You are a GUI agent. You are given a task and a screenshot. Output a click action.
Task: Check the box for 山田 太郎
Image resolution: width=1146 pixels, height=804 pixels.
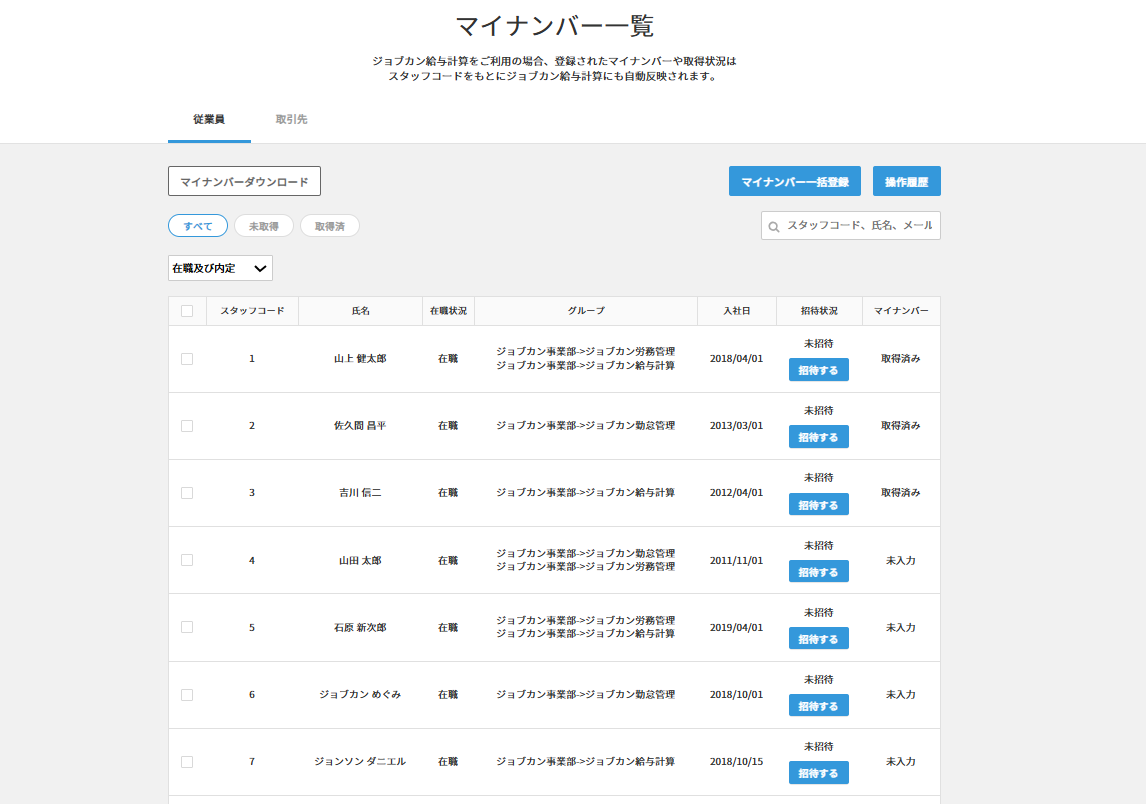click(x=187, y=561)
